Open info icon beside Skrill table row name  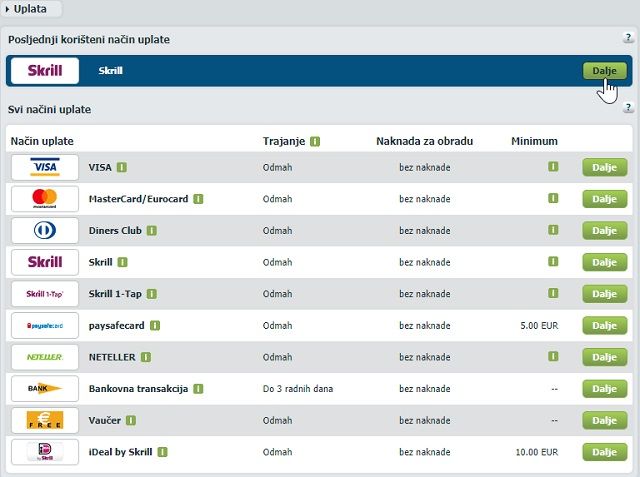pyautogui.click(x=122, y=262)
